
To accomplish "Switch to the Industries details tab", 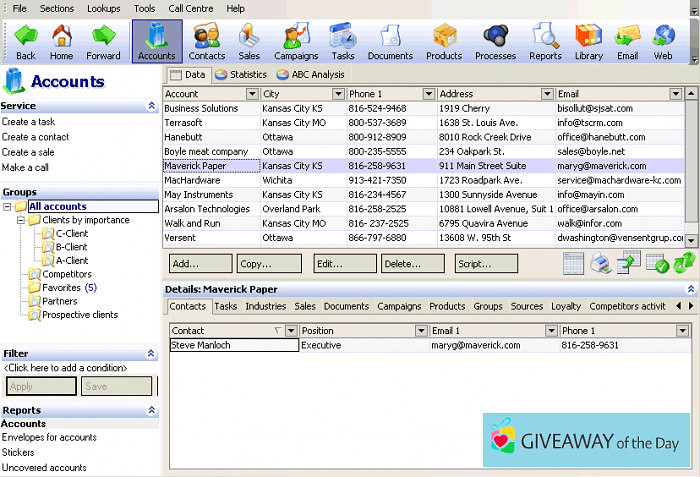I will 265,306.
